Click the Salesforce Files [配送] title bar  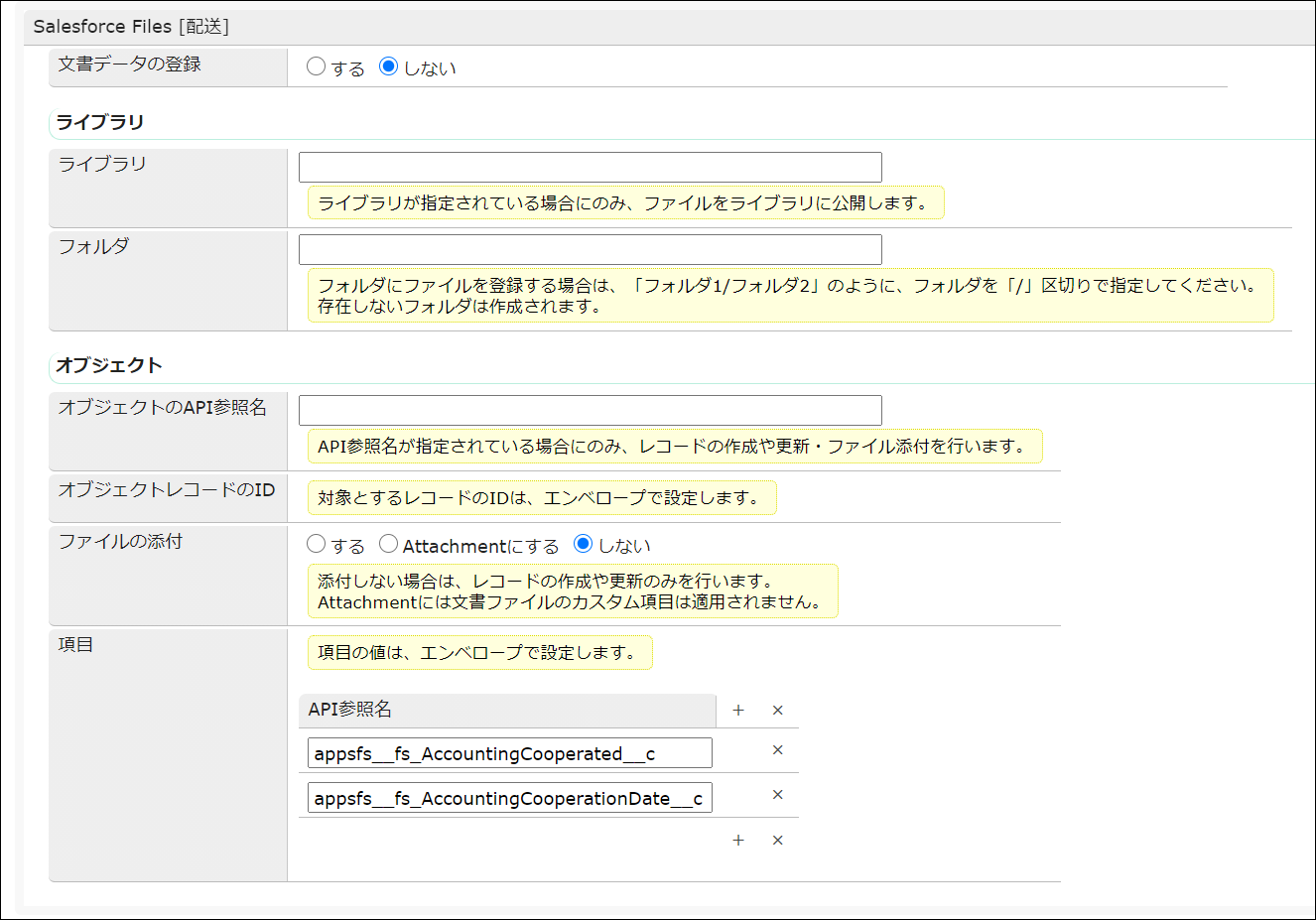point(130,26)
